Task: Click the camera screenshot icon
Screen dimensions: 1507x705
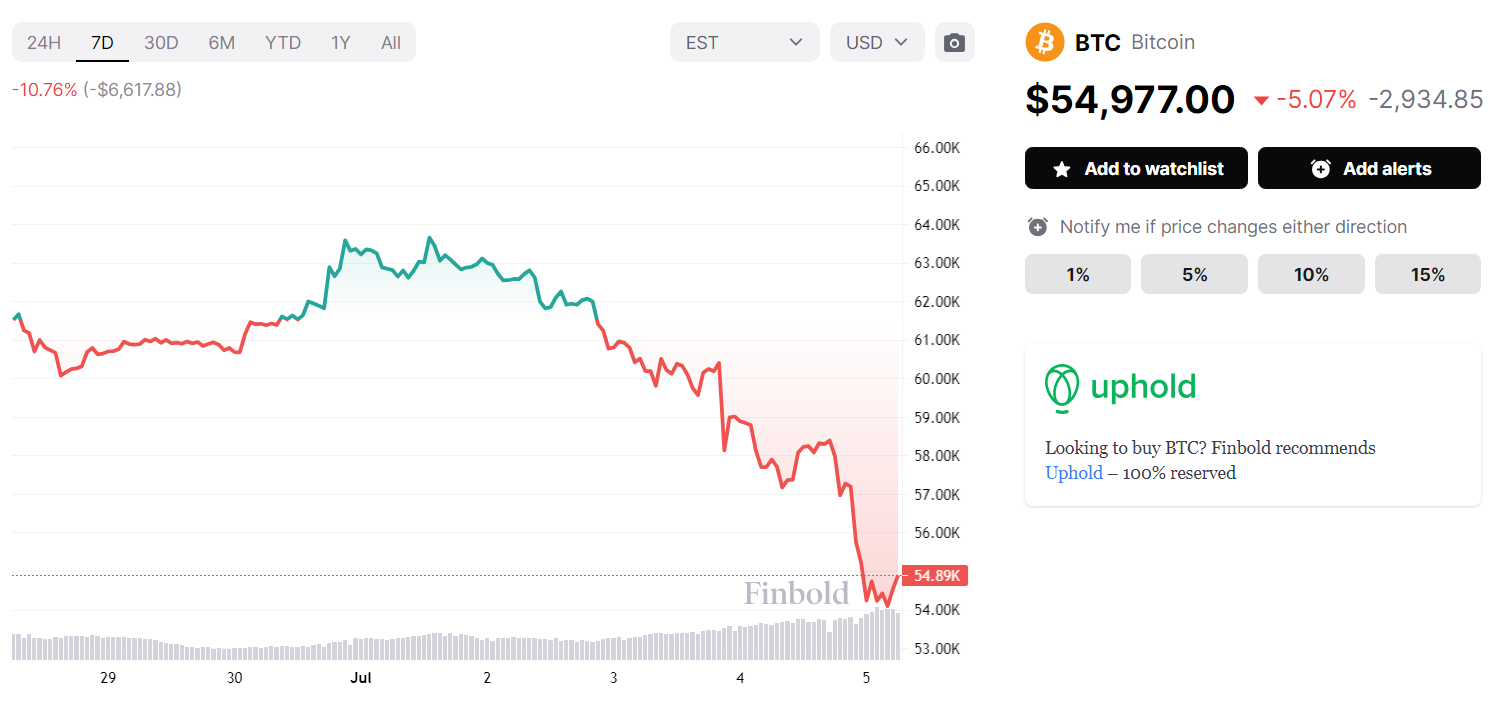Action: coord(955,43)
